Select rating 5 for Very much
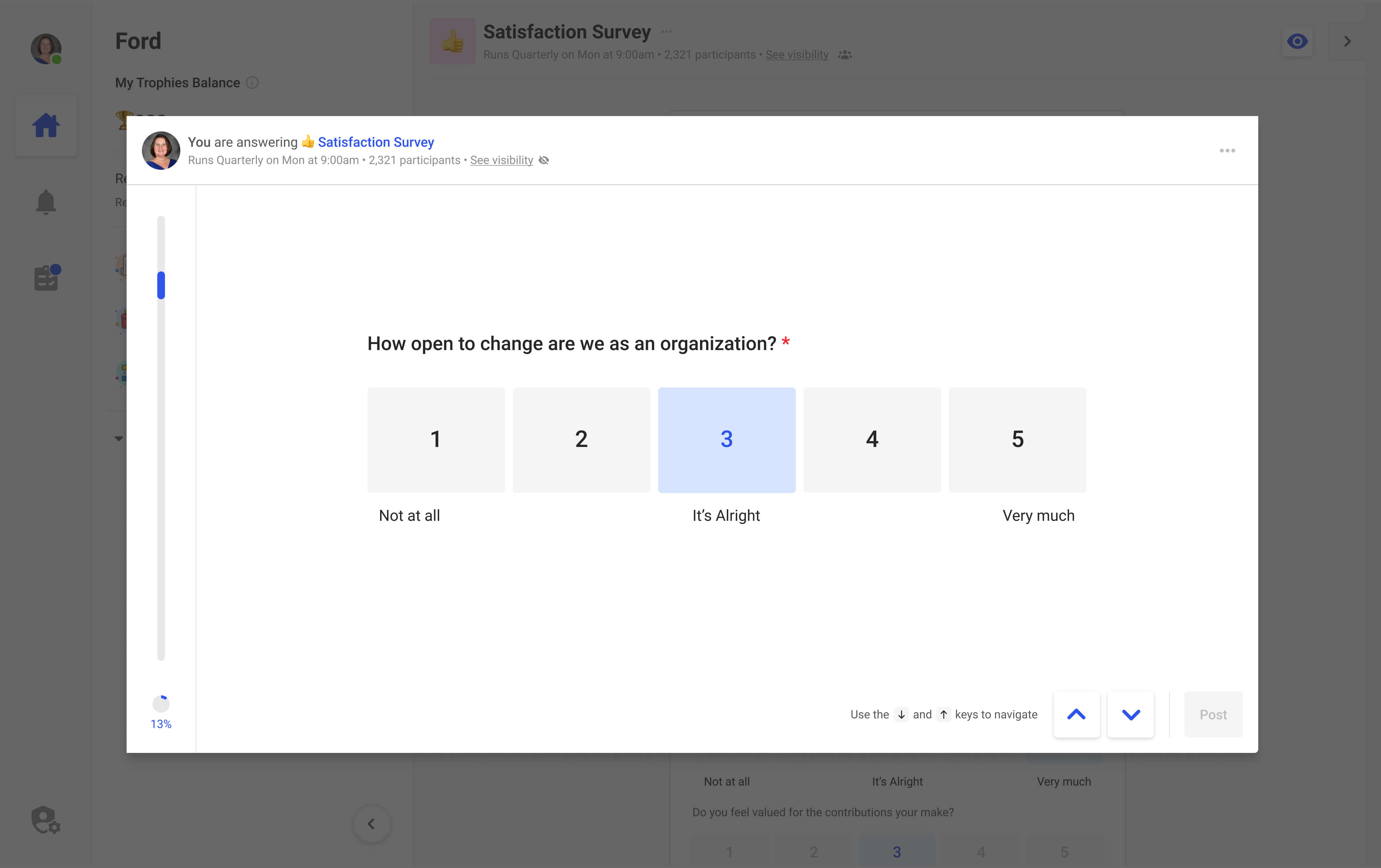Screen dimensions: 1381x868 coord(1018,440)
